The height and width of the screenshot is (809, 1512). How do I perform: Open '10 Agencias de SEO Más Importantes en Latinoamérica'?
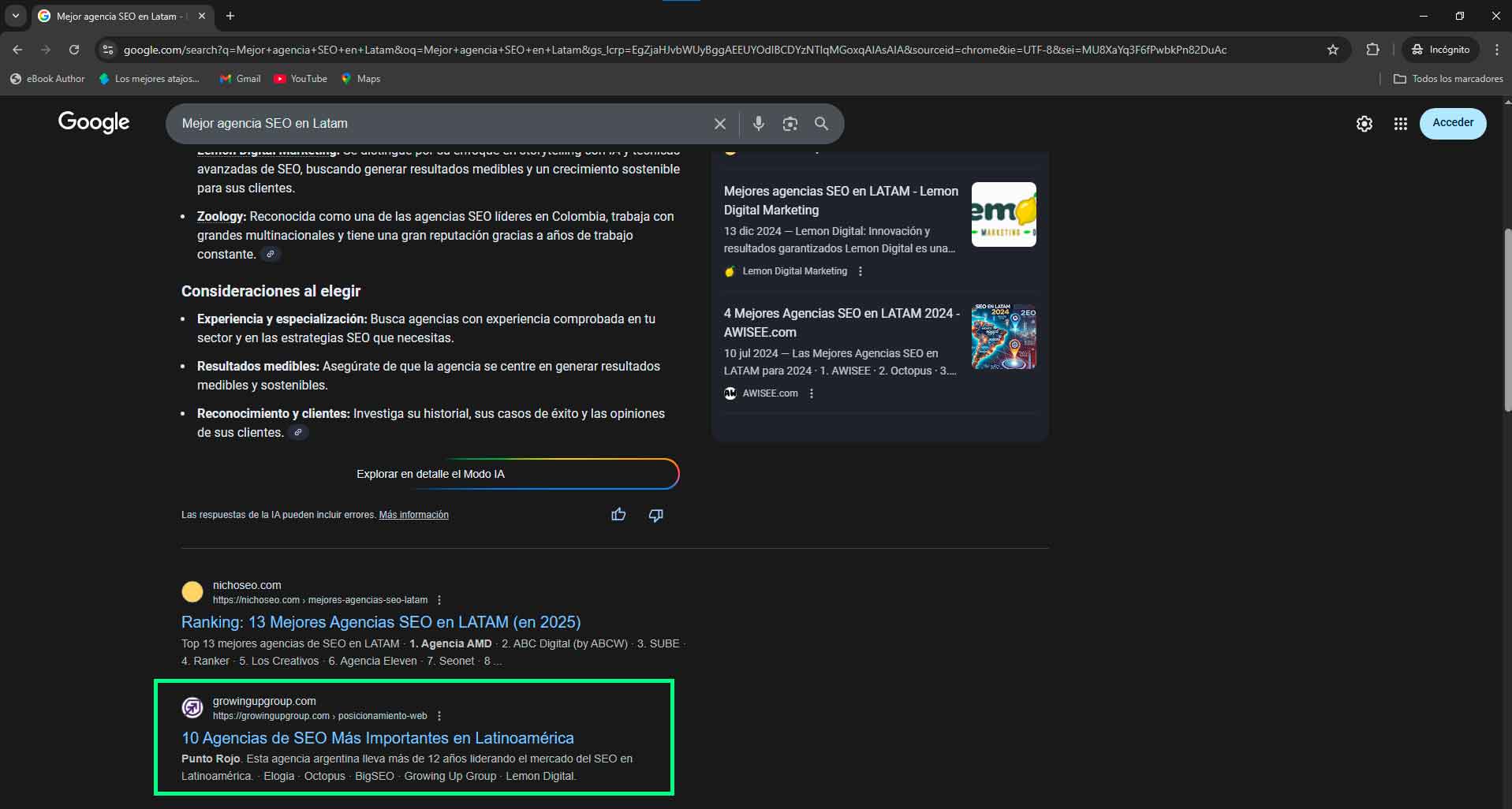(378, 738)
